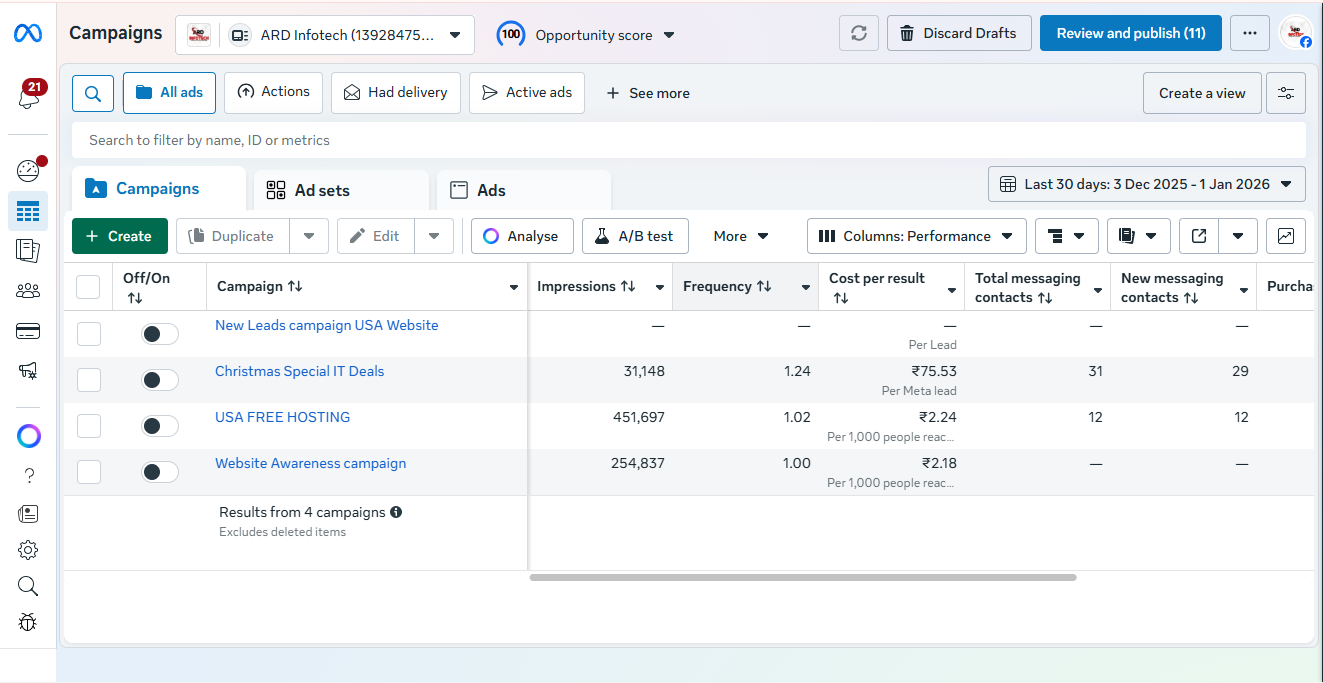Open the date range Last 30 days dropdown
Viewport: 1323px width, 683px height.
click(1146, 184)
